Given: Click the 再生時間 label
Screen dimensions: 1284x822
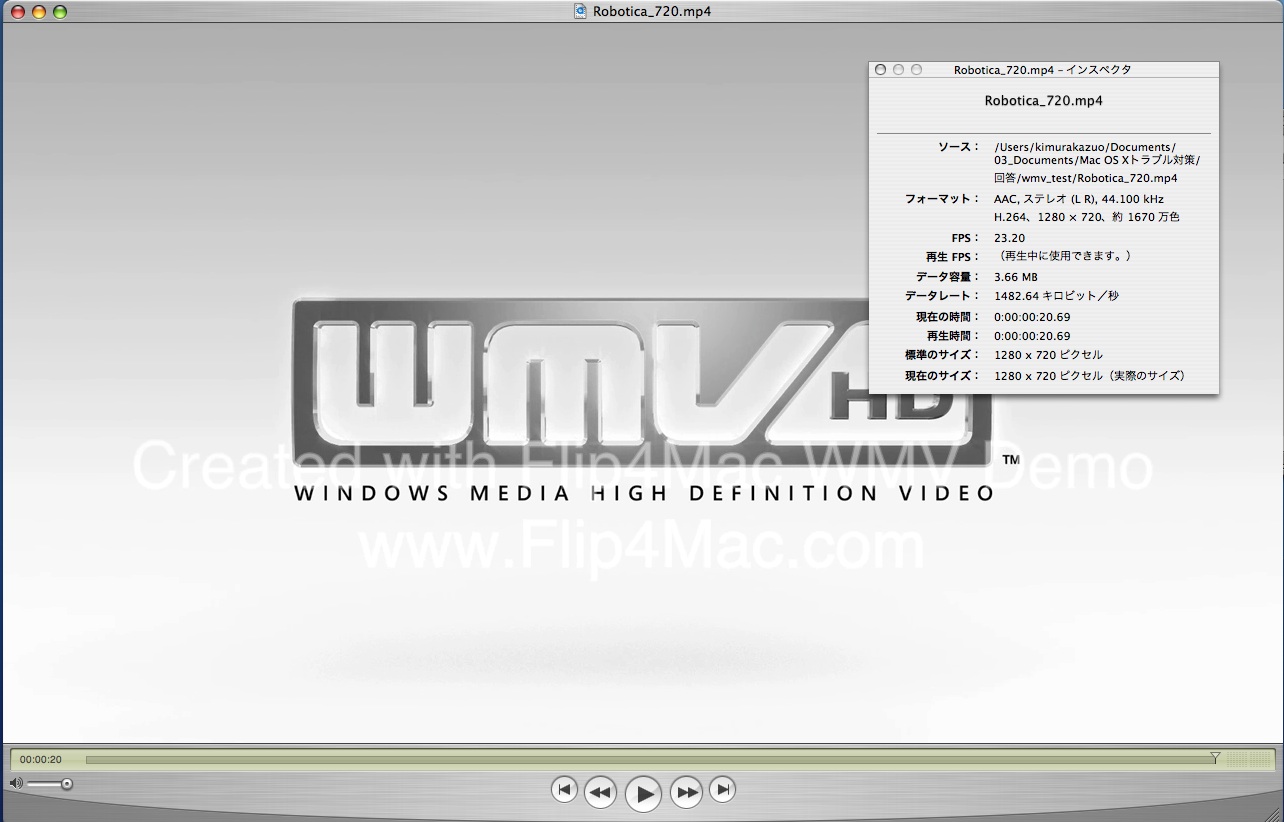Looking at the screenshot, I should point(953,336).
